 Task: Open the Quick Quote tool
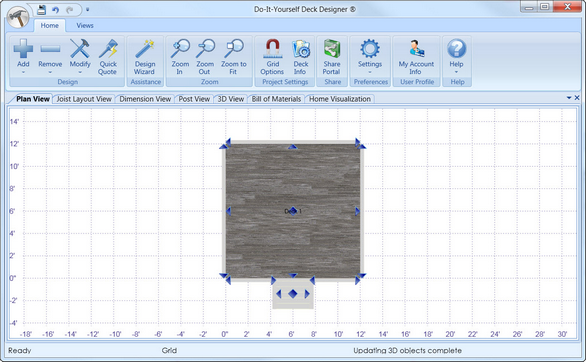(x=108, y=57)
